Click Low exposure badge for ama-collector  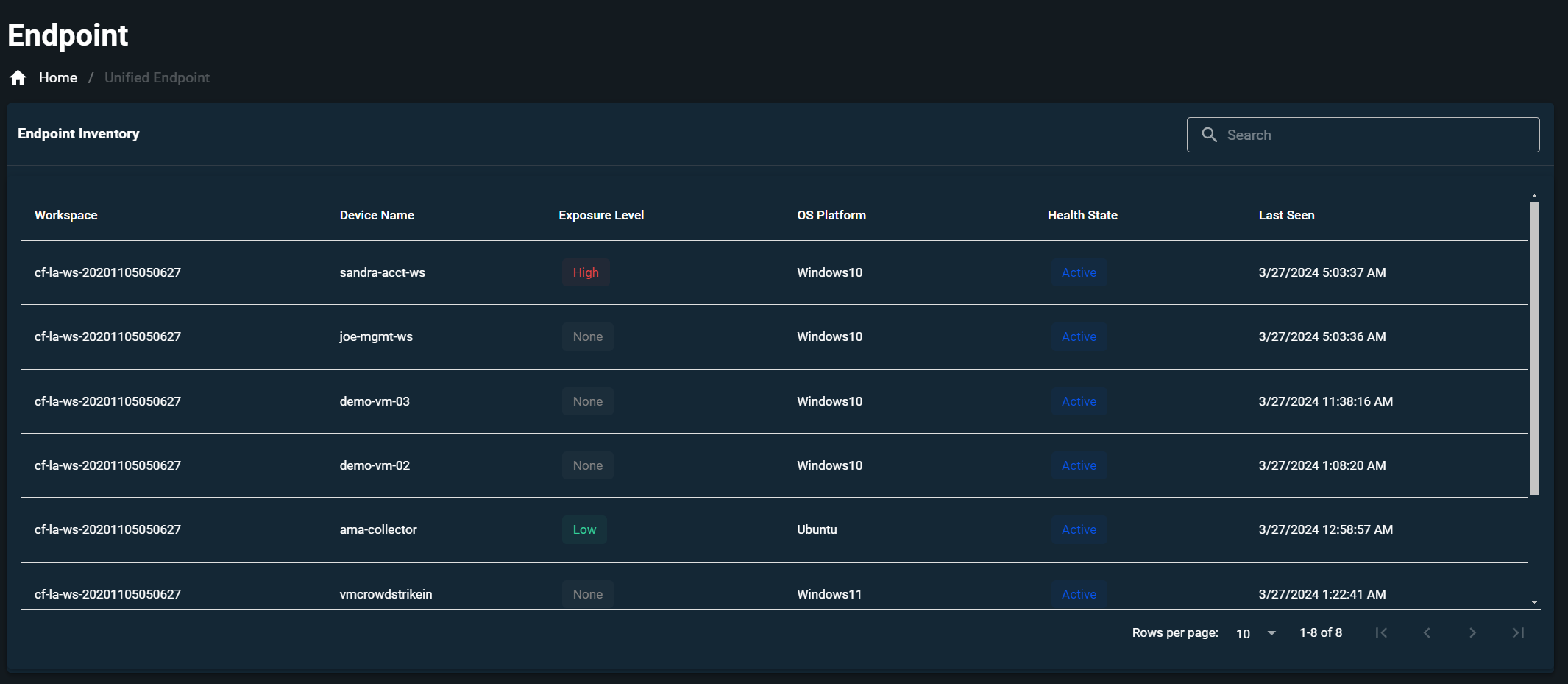pos(584,529)
